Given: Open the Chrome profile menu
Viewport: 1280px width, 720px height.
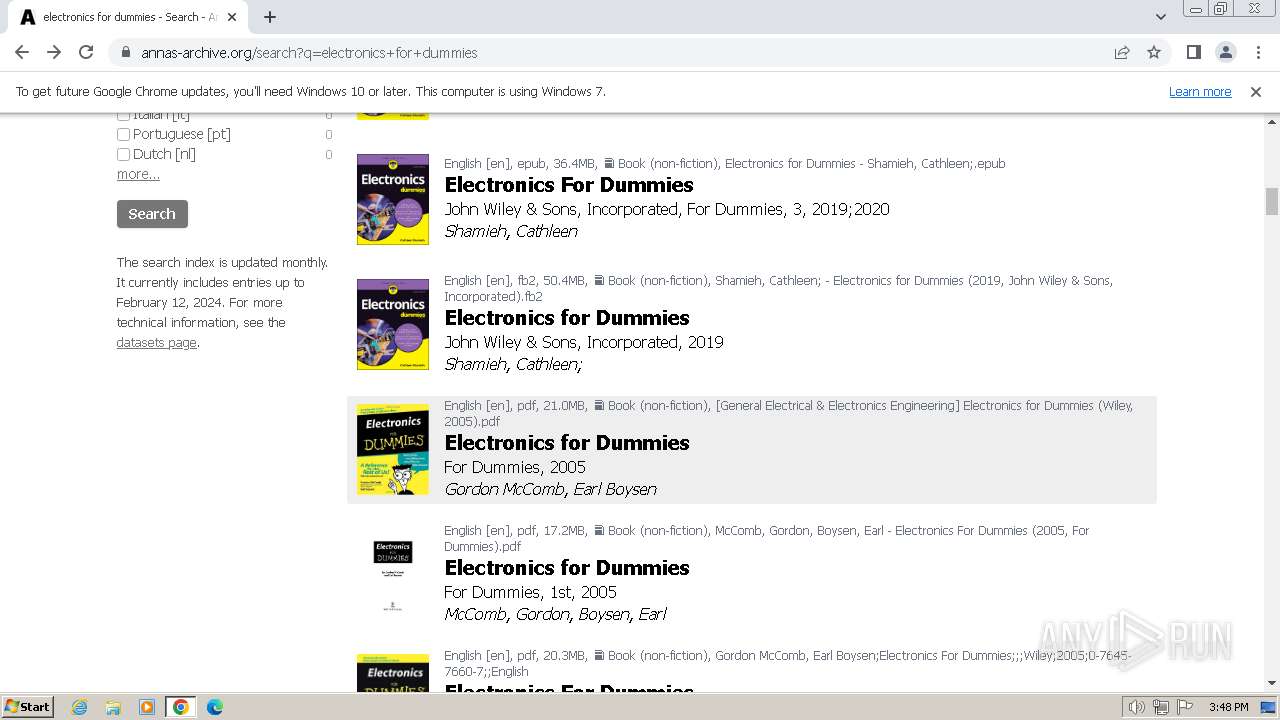Looking at the screenshot, I should [1226, 52].
